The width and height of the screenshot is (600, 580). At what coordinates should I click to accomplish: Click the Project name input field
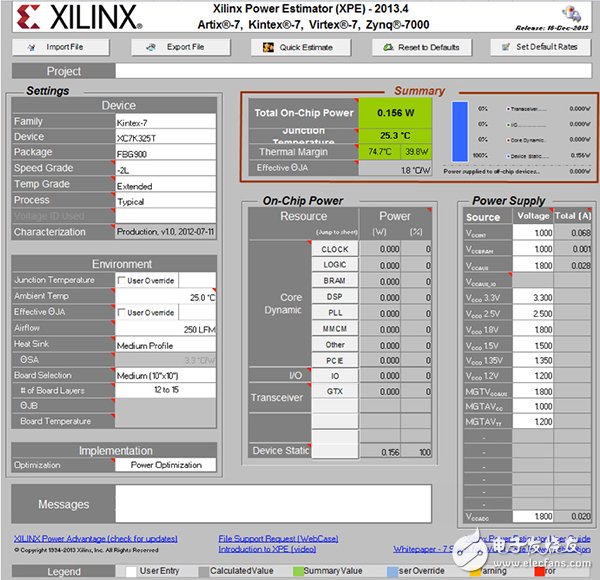click(x=350, y=71)
